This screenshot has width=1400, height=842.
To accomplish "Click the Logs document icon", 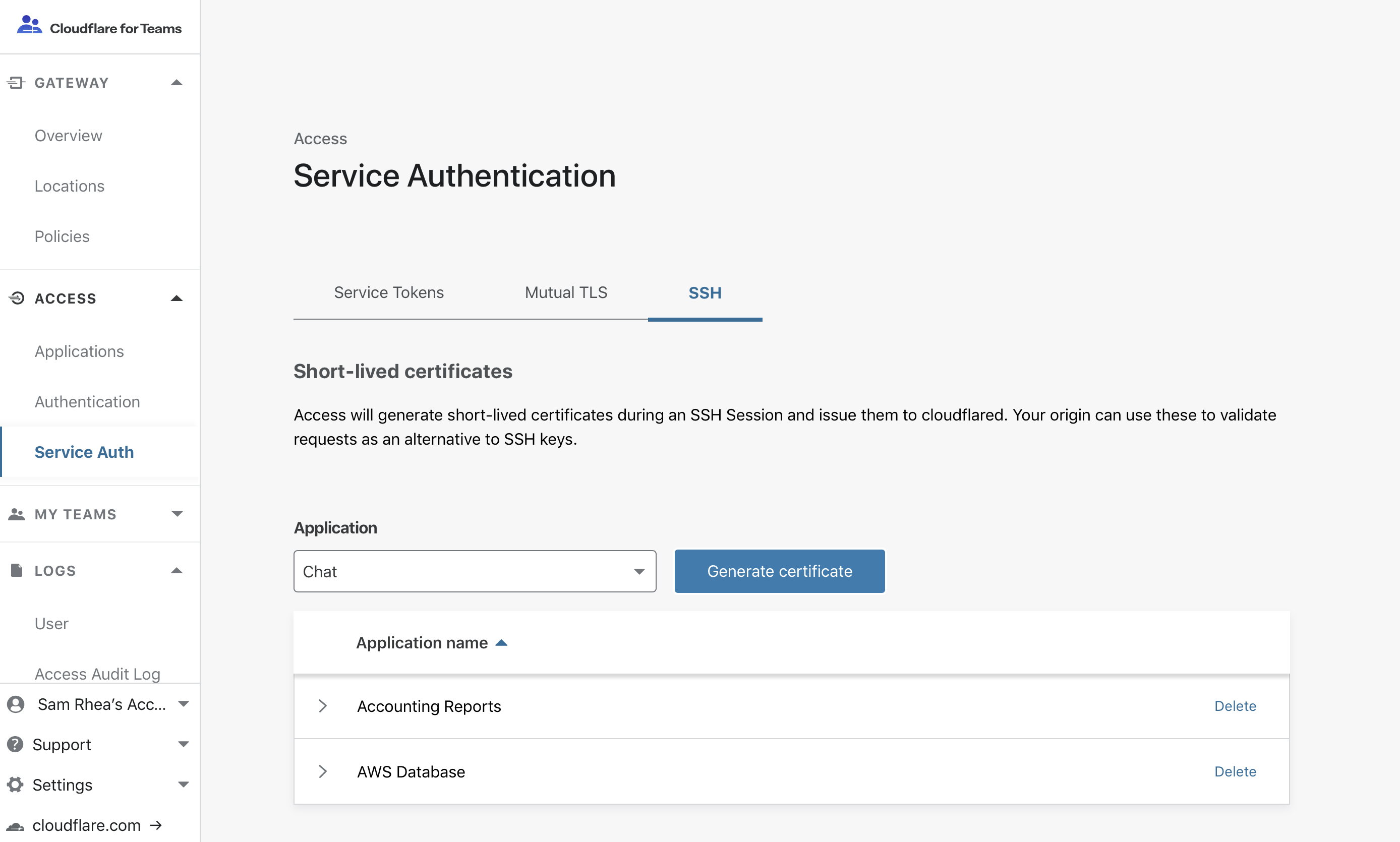I will pyautogui.click(x=17, y=570).
